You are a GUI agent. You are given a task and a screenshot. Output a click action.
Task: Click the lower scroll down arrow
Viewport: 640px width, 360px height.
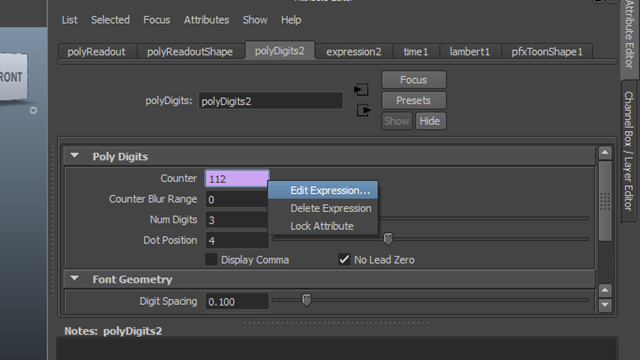point(605,305)
